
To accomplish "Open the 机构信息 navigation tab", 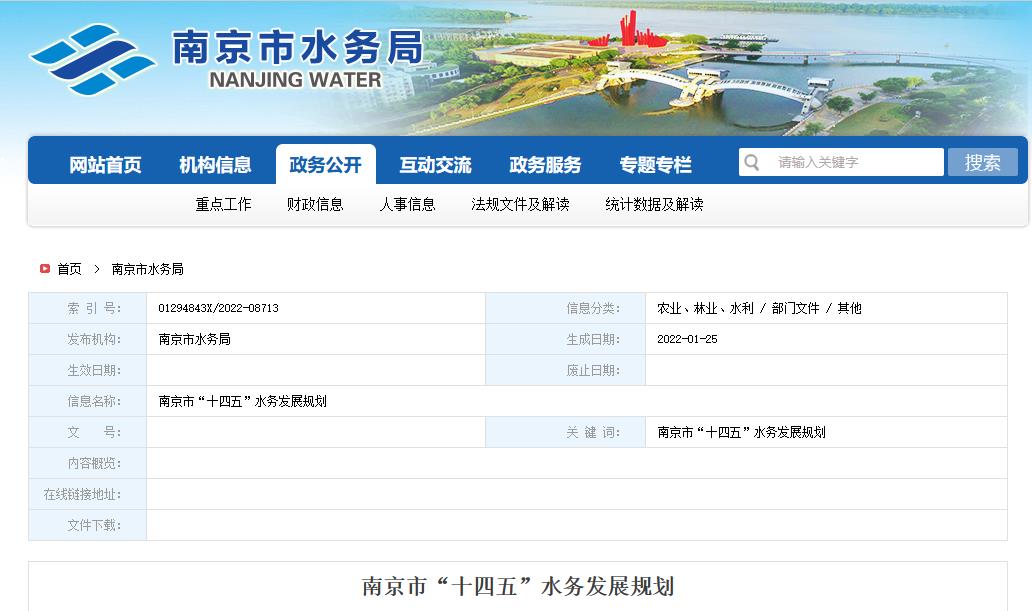I will (x=215, y=165).
